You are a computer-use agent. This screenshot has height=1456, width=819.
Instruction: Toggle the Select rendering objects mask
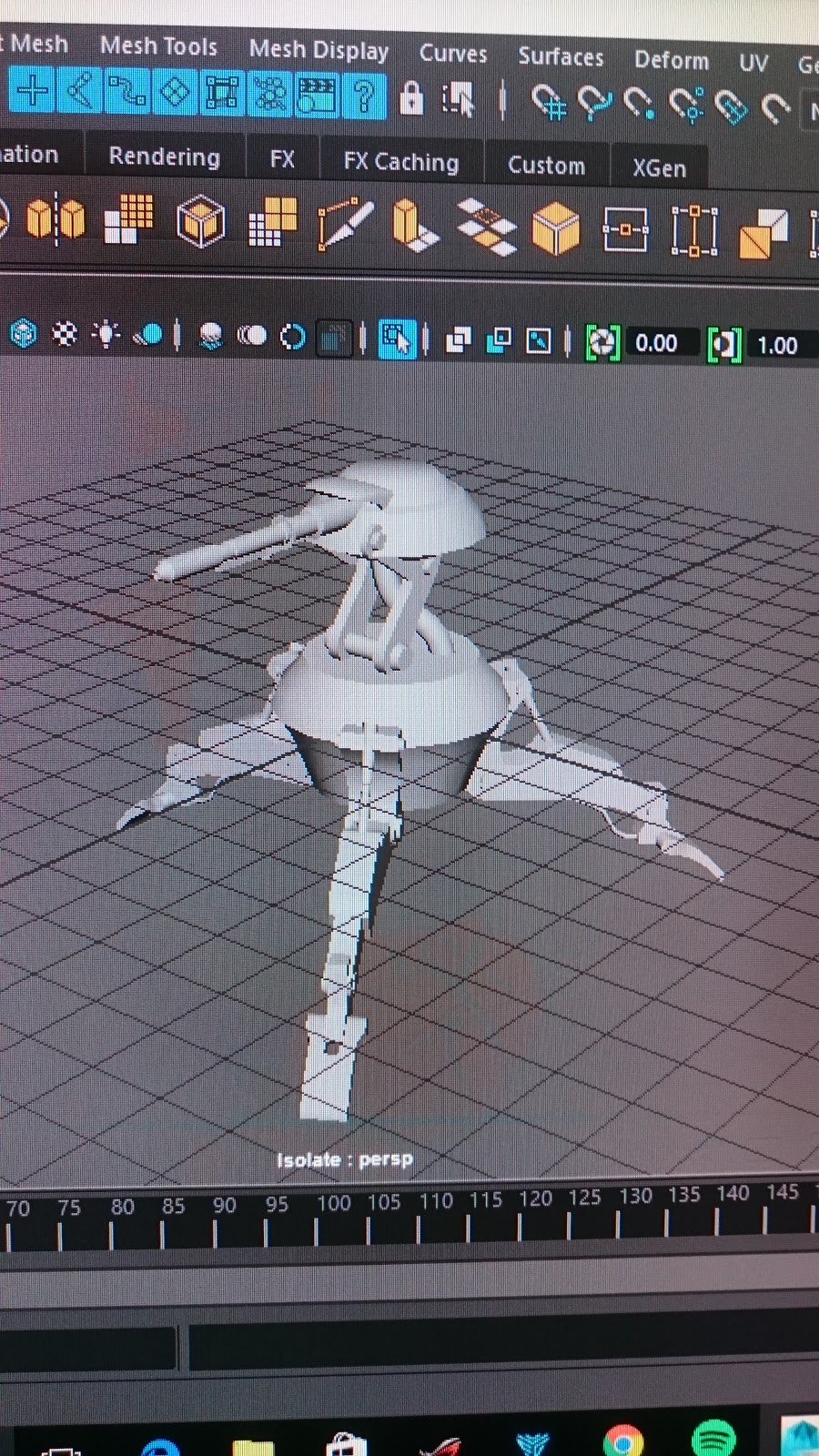pyautogui.click(x=317, y=96)
